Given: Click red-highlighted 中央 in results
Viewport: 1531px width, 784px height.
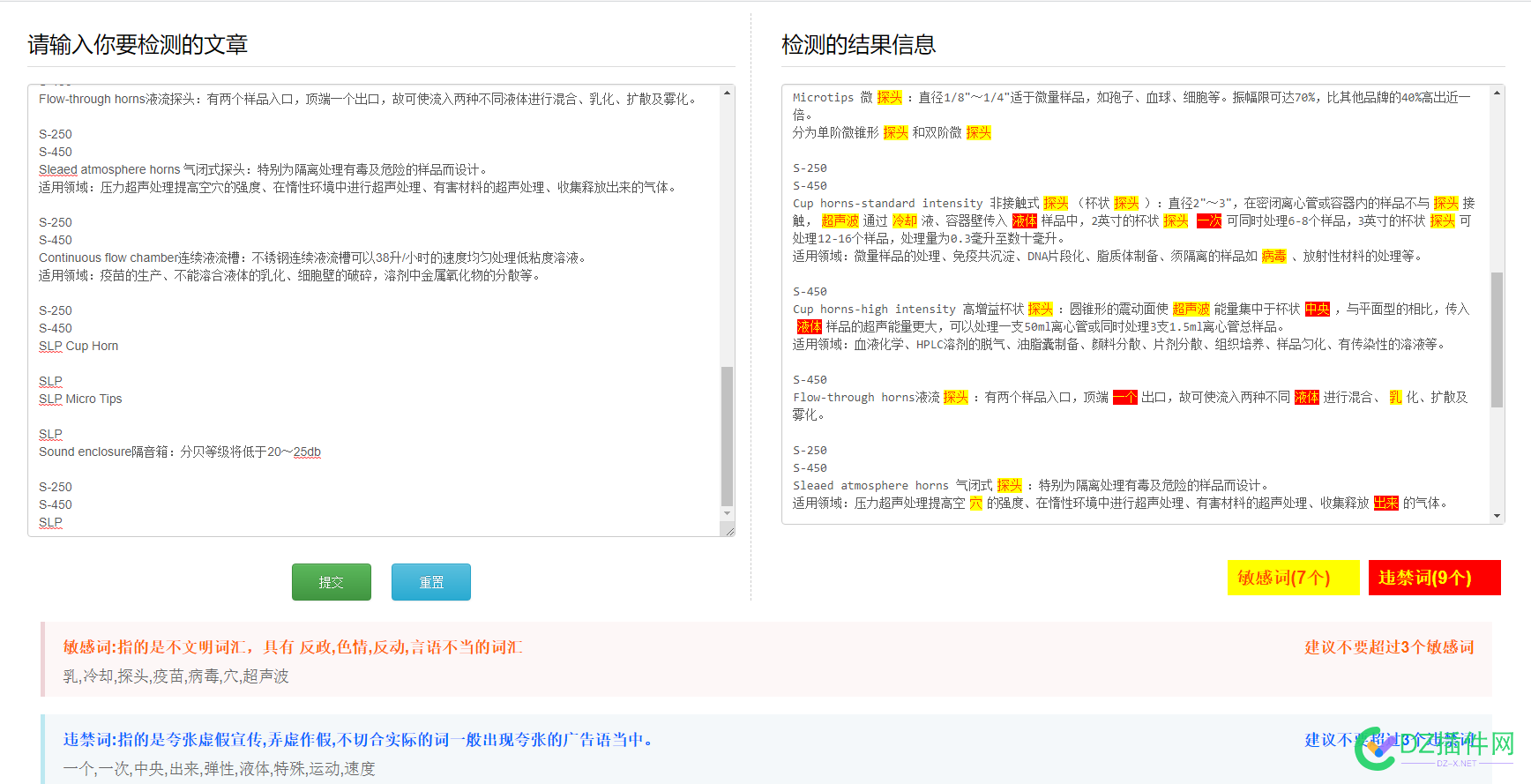Looking at the screenshot, I should click(x=1318, y=309).
